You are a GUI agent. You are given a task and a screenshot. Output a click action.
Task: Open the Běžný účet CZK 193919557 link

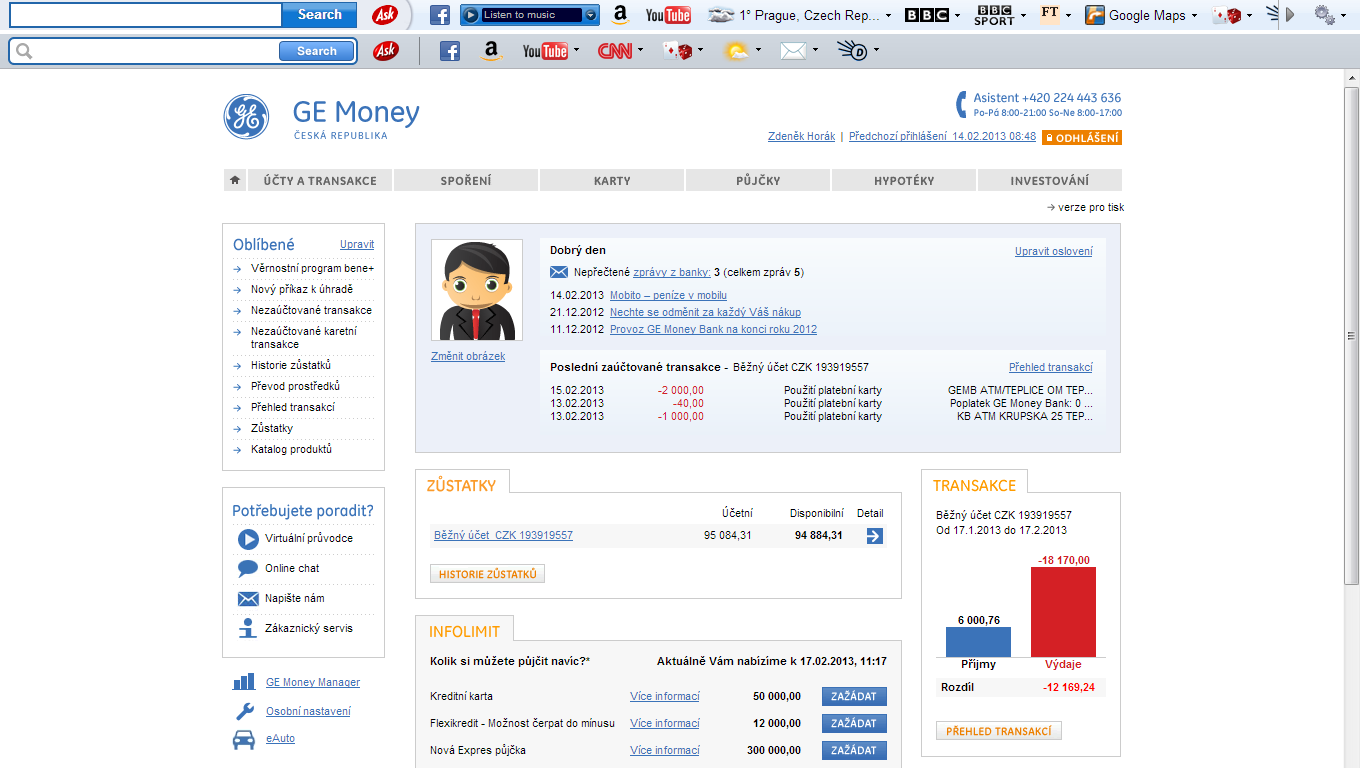tap(503, 535)
